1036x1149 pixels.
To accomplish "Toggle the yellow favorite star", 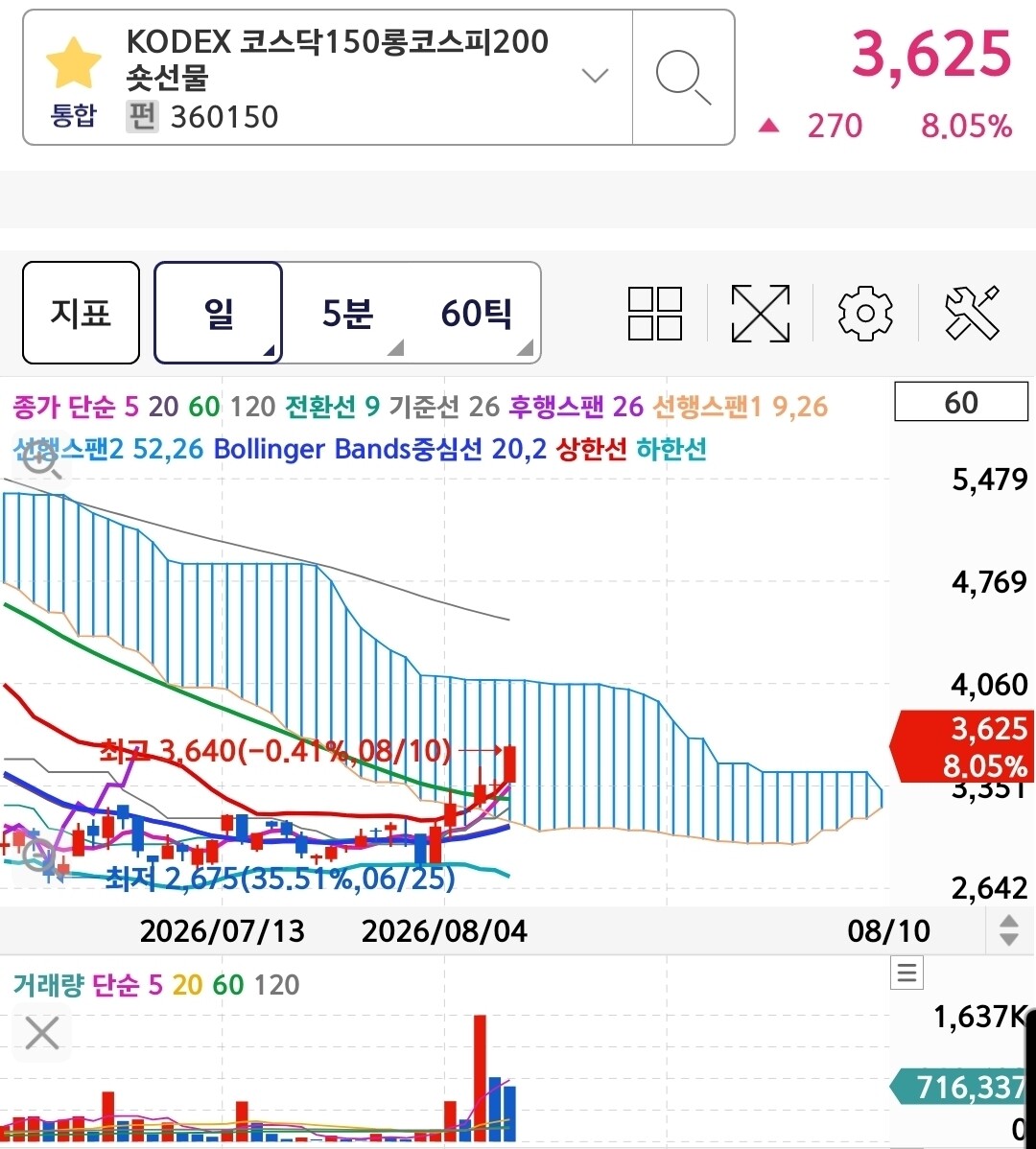I will (x=73, y=63).
